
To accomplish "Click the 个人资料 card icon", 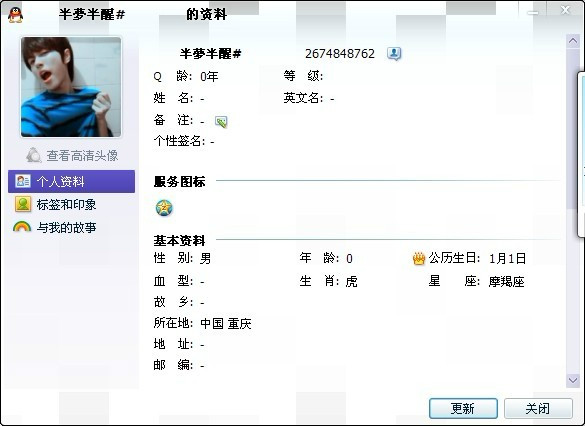I will [x=23, y=181].
